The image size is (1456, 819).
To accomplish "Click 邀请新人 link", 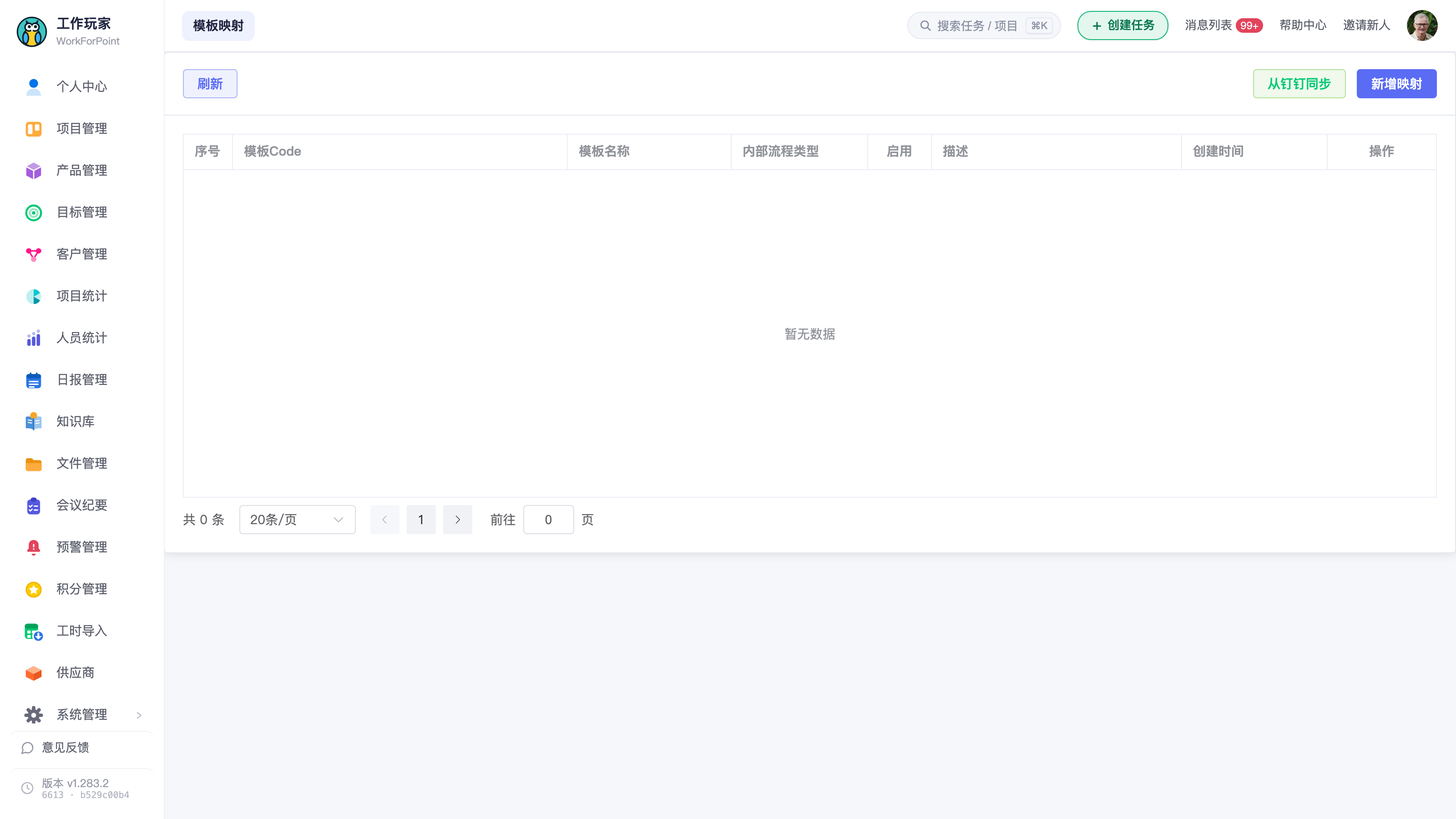I will click(1366, 25).
